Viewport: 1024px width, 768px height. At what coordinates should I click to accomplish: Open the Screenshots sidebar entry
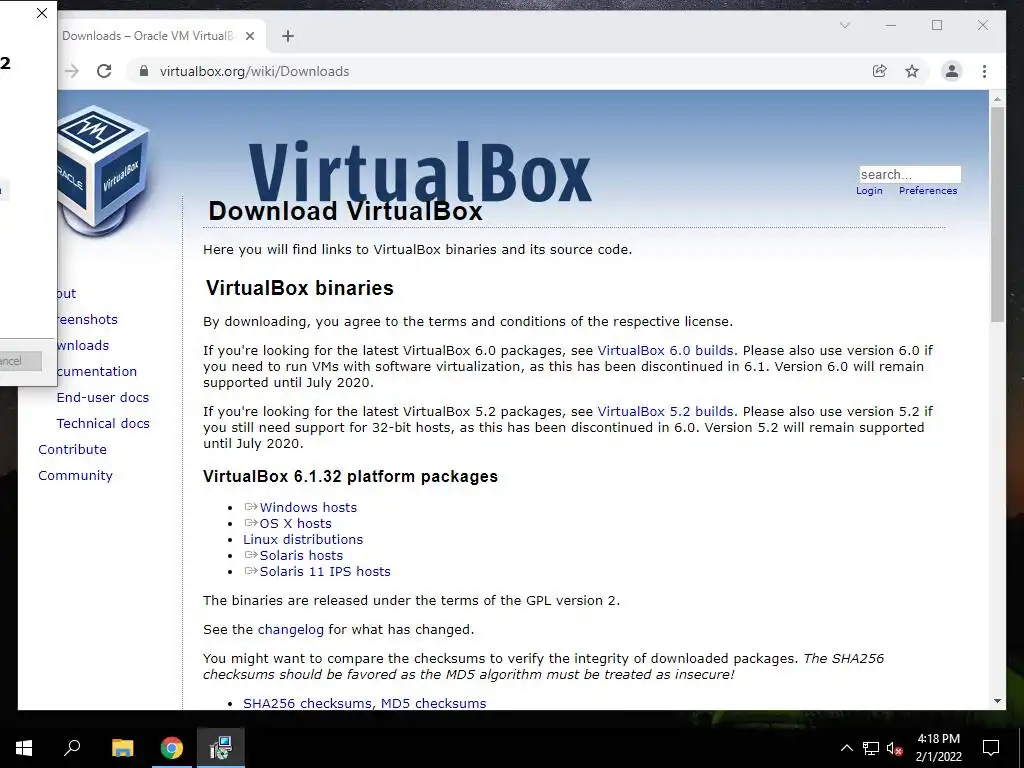click(x=88, y=319)
